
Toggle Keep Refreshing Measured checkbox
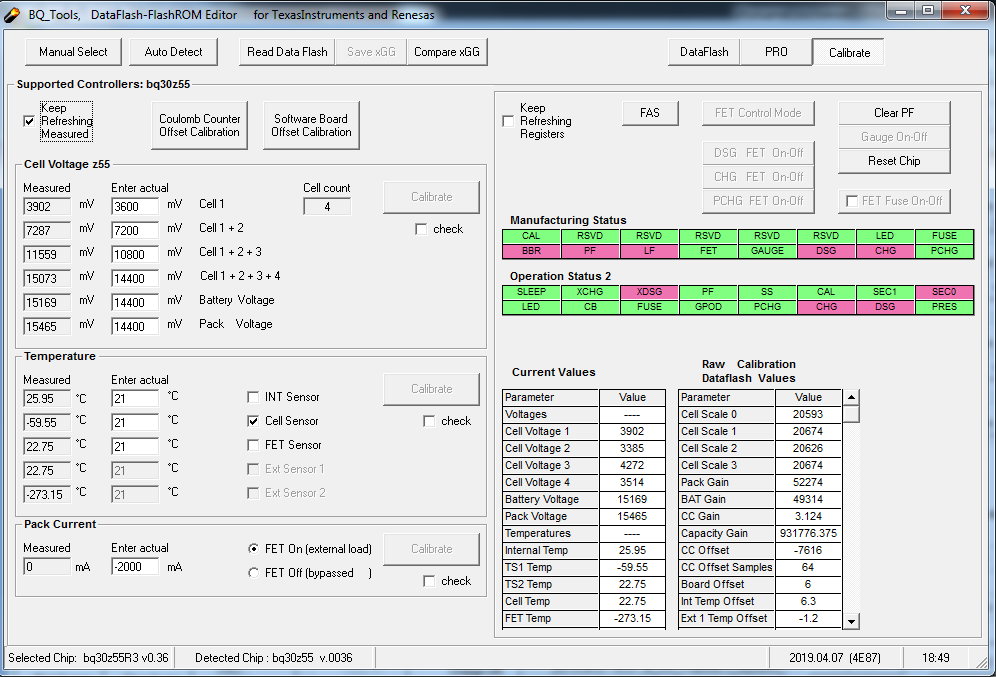click(x=29, y=121)
